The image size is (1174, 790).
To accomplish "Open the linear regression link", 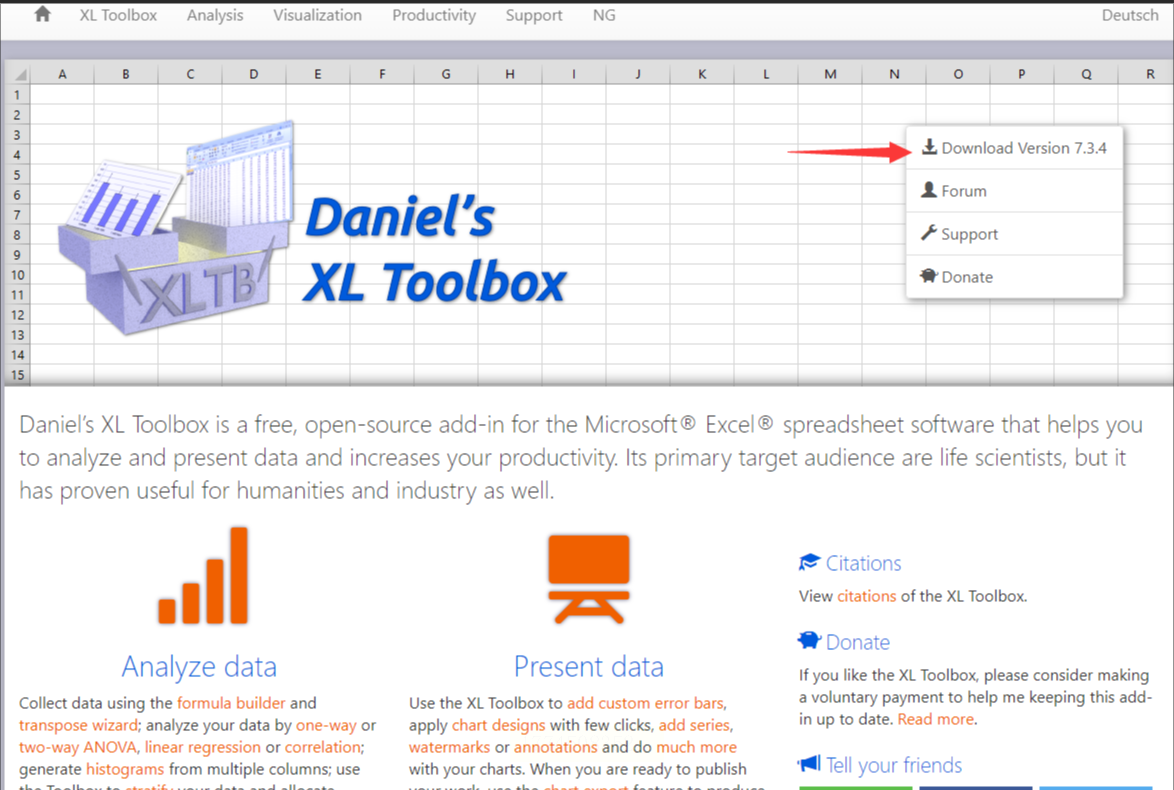I will pos(202,747).
